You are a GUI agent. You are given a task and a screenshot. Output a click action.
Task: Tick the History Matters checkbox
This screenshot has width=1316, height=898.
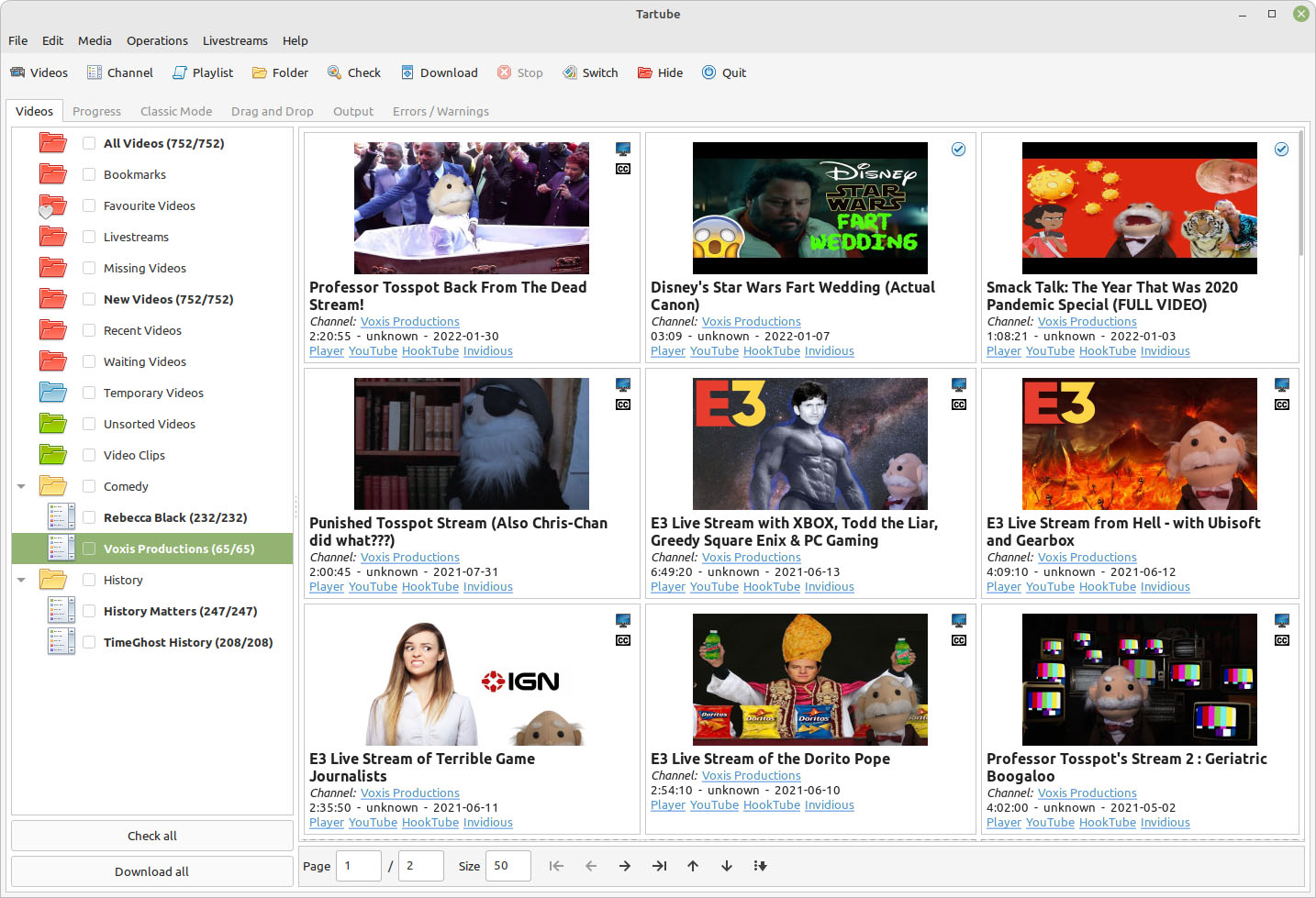point(89,611)
